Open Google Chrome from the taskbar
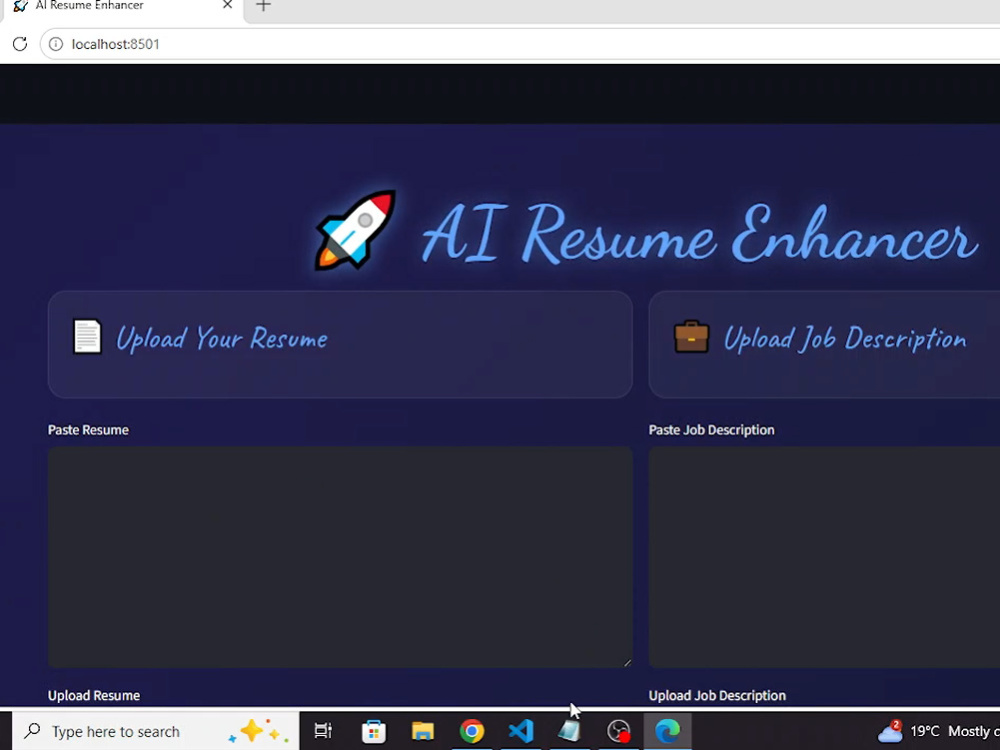Image resolution: width=1000 pixels, height=750 pixels. pyautogui.click(x=472, y=731)
